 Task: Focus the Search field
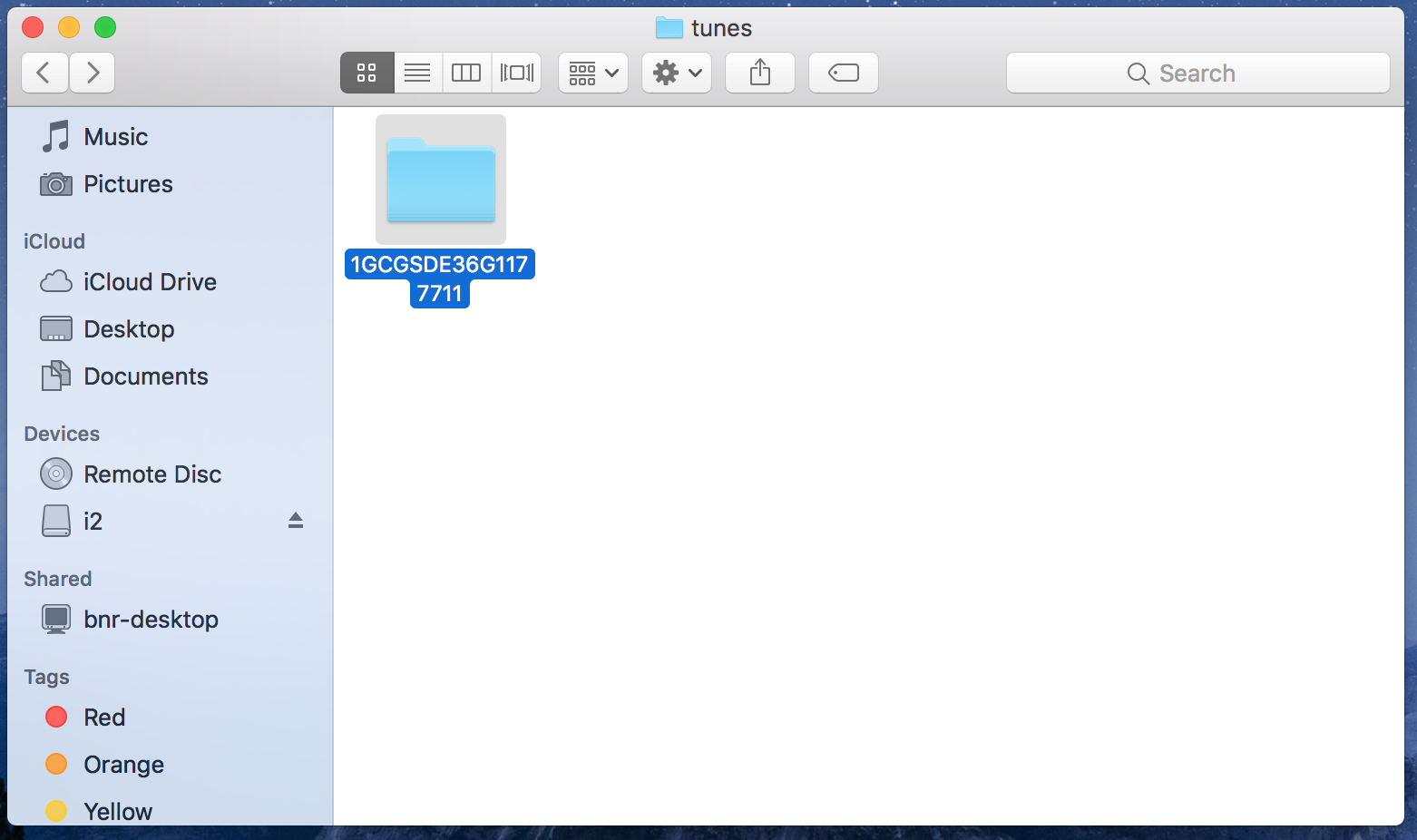[1198, 73]
